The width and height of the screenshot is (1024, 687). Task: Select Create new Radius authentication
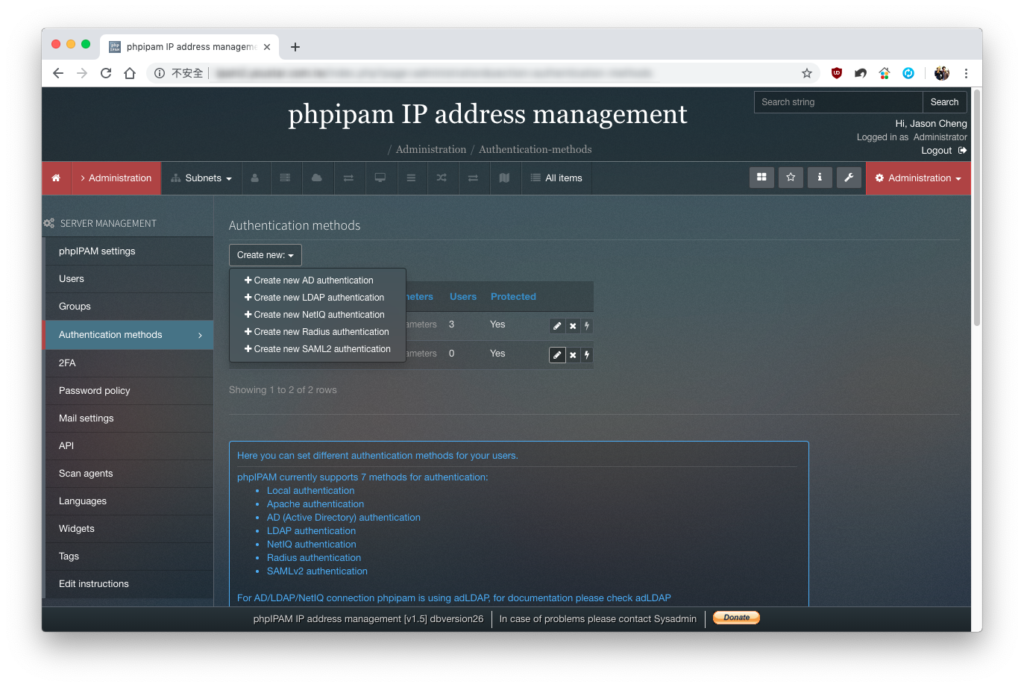[317, 332]
